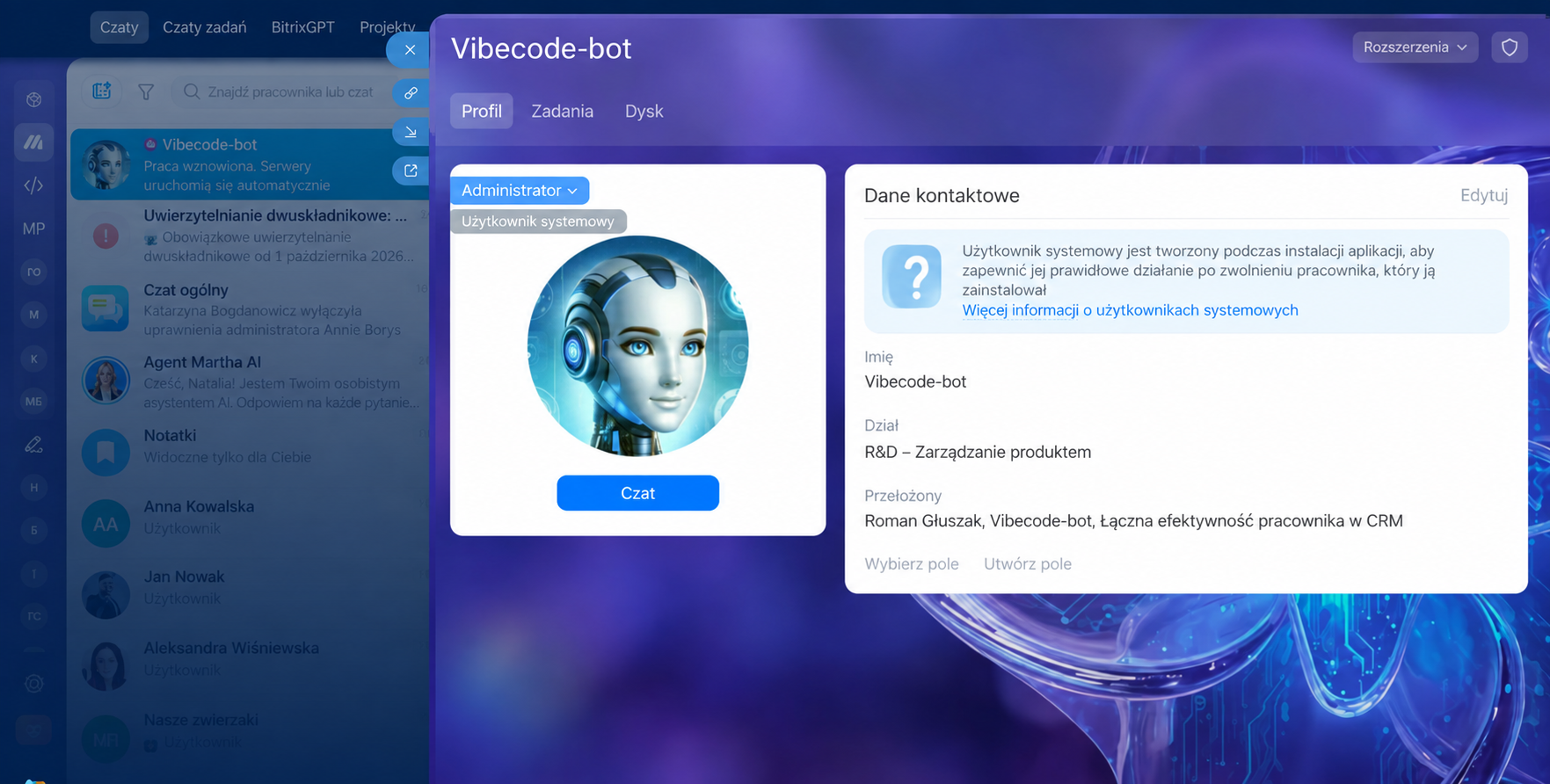Click the chat filter funnel icon
The height and width of the screenshot is (784, 1550).
[x=146, y=91]
